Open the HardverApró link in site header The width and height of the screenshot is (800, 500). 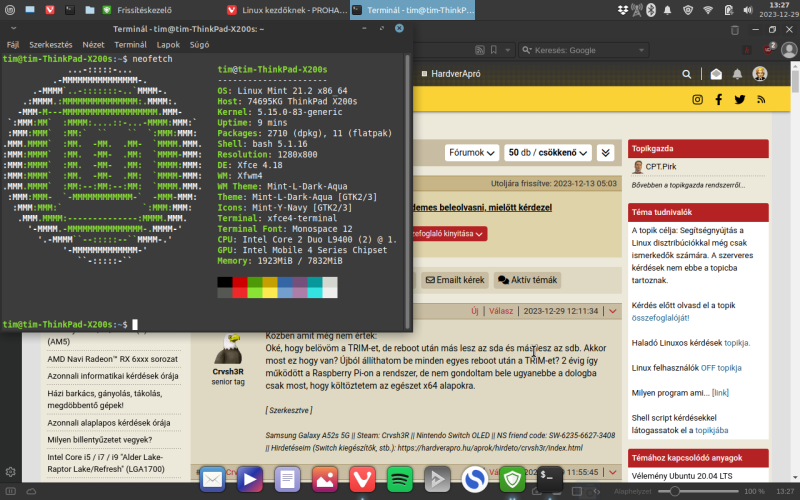(451, 74)
